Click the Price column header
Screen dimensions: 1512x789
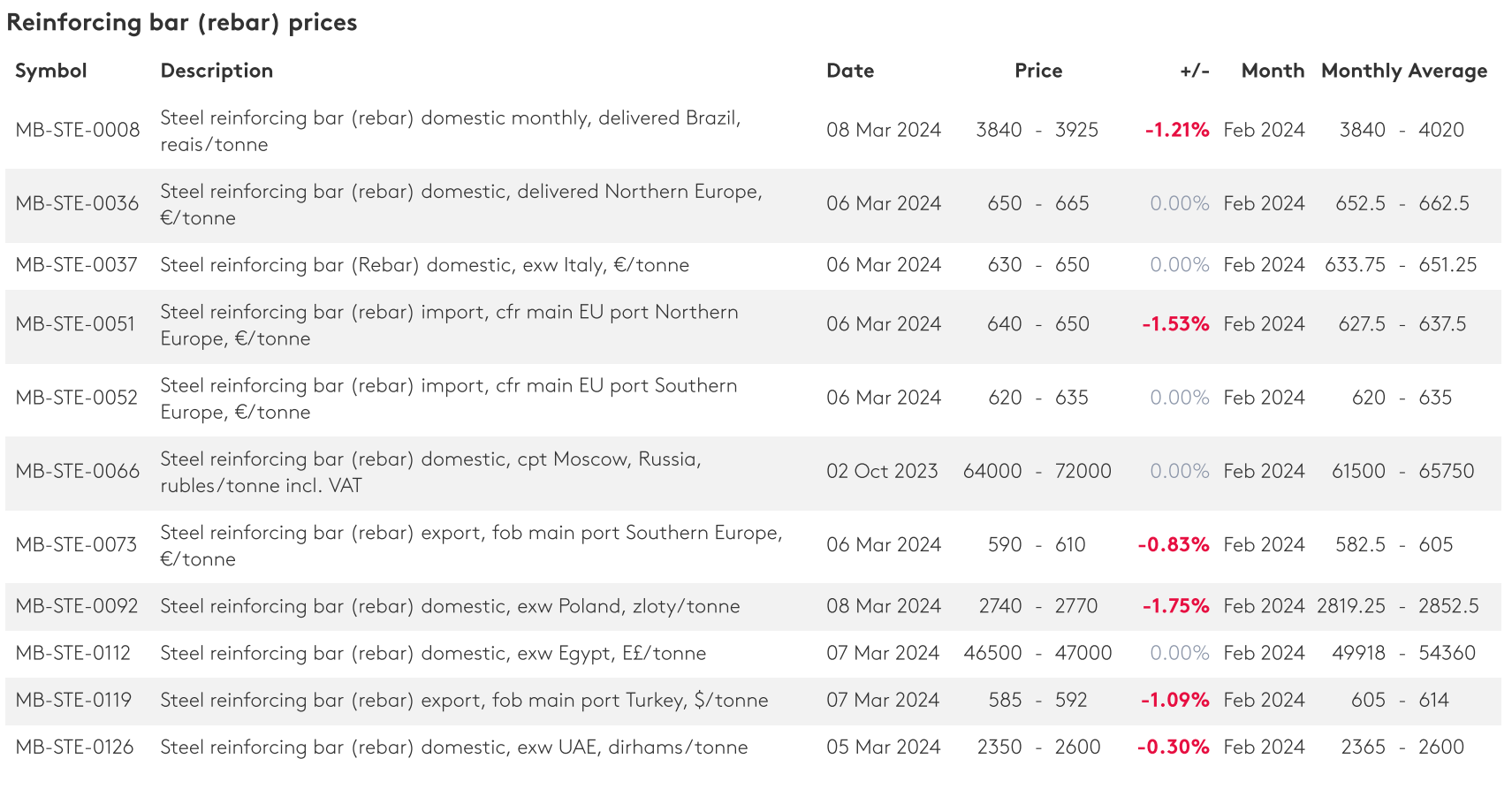click(1038, 71)
